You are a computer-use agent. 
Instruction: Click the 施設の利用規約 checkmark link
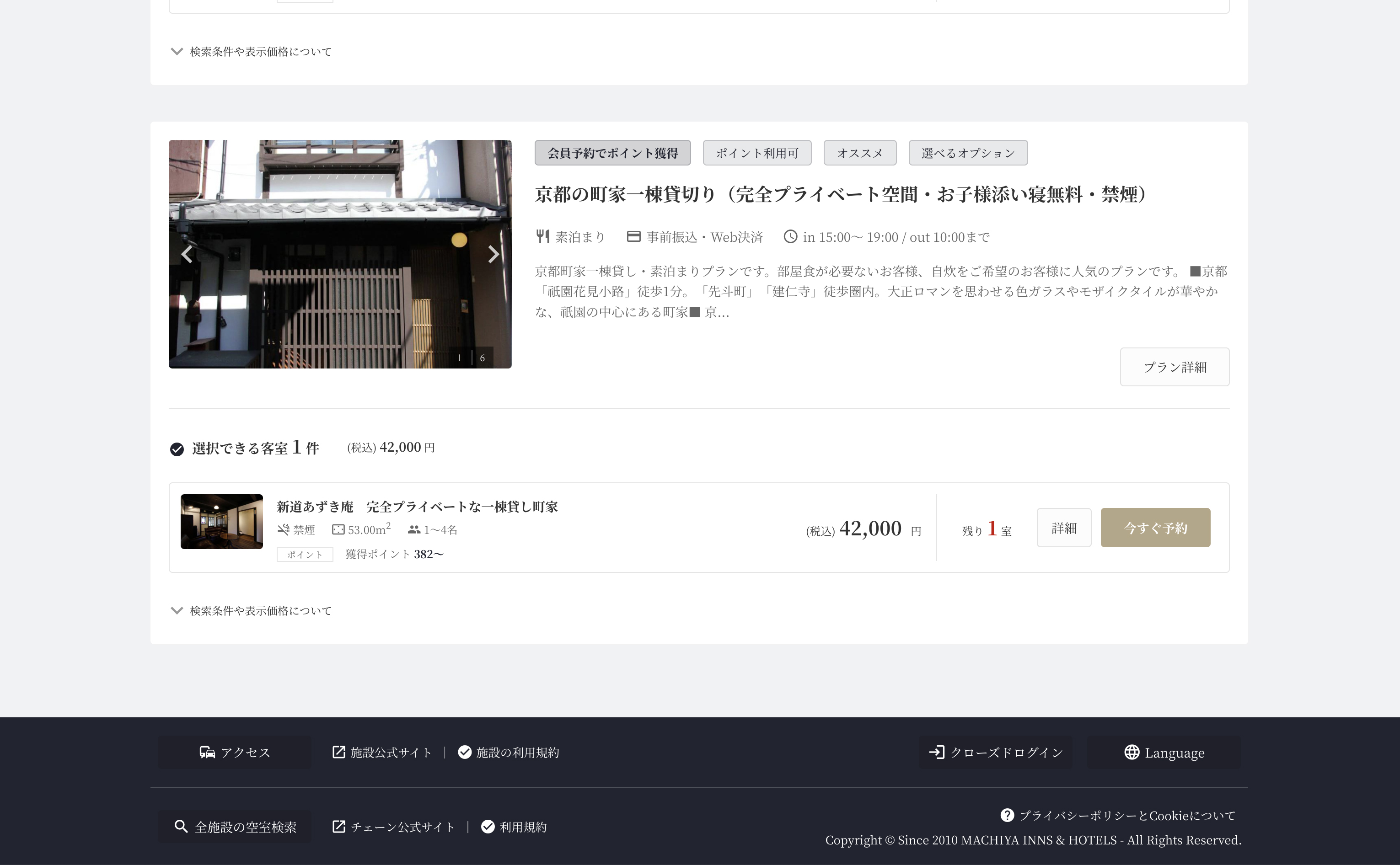point(509,752)
